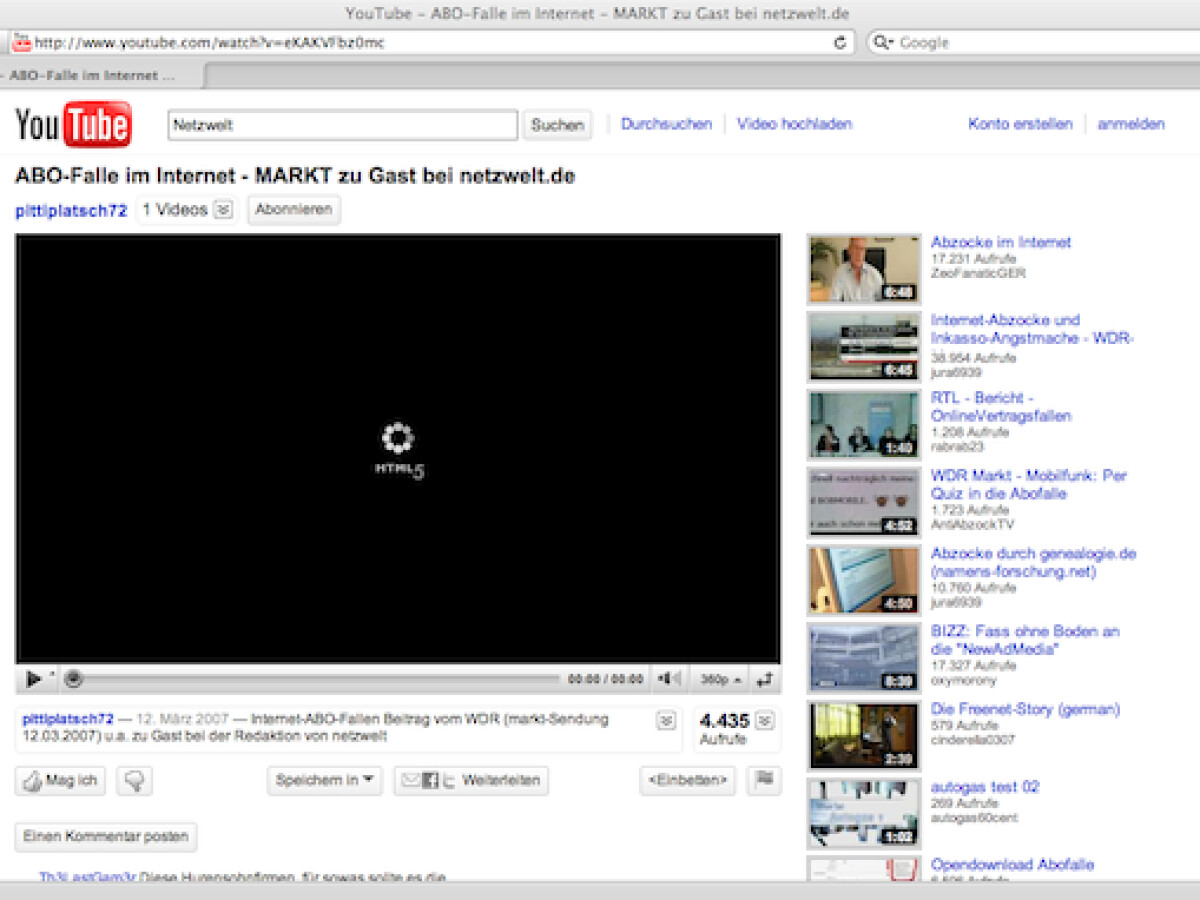
Task: Open autogas test 02 video thumbnail
Action: pos(864,813)
